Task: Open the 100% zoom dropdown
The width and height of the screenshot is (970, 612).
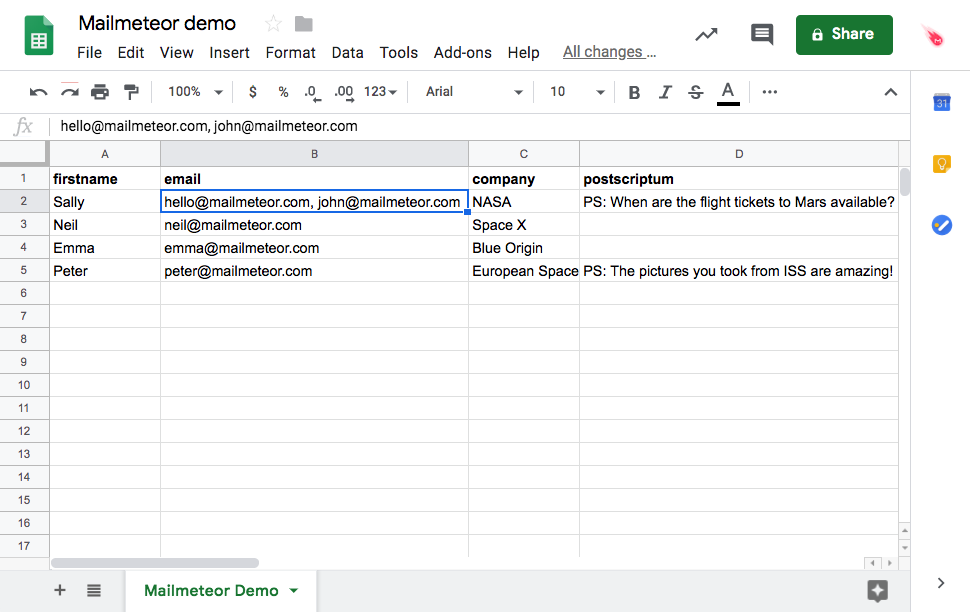Action: tap(195, 92)
